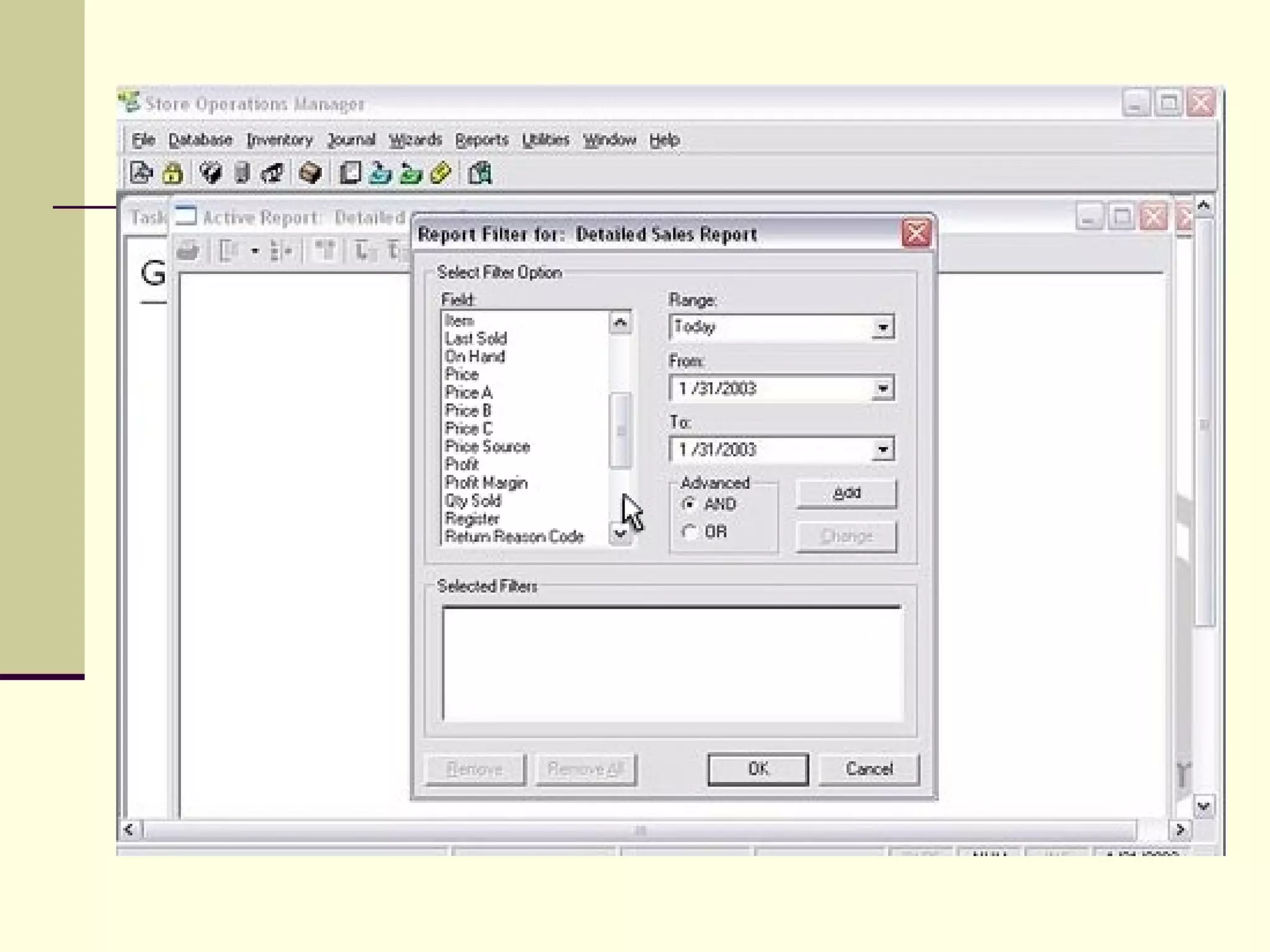Click the yellow price tag toolbar icon
This screenshot has height=952, width=1270.
[x=440, y=173]
